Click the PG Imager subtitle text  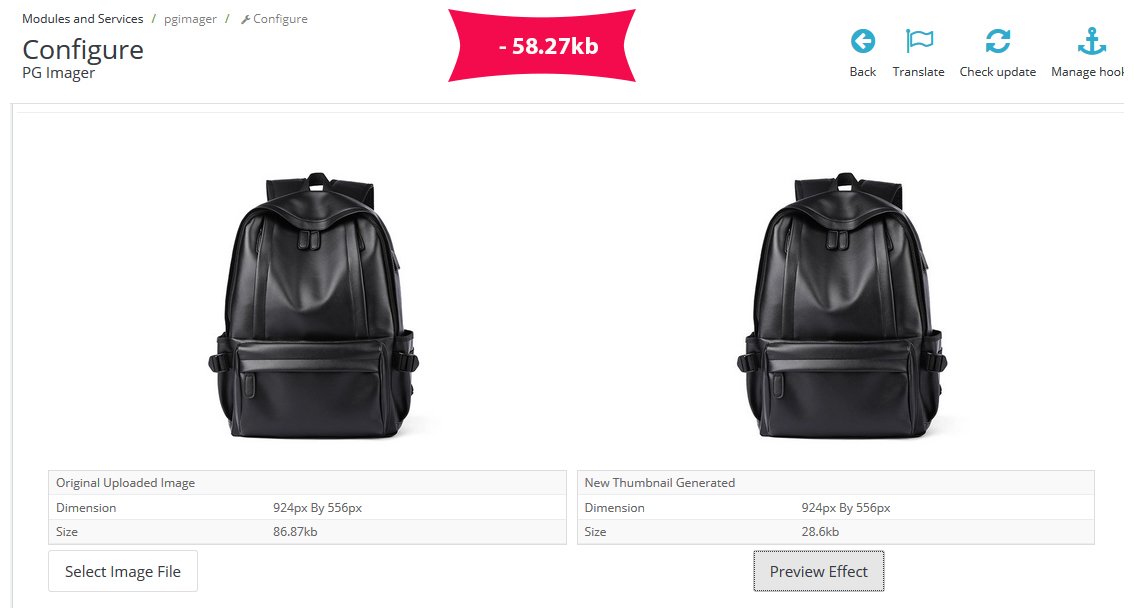pos(59,73)
